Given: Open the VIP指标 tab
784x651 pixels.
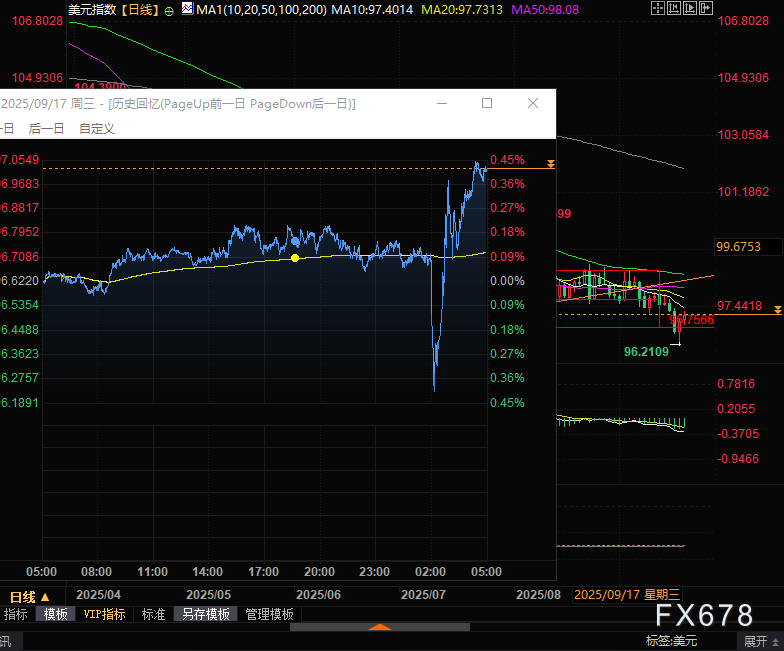Looking at the screenshot, I should (x=104, y=614).
